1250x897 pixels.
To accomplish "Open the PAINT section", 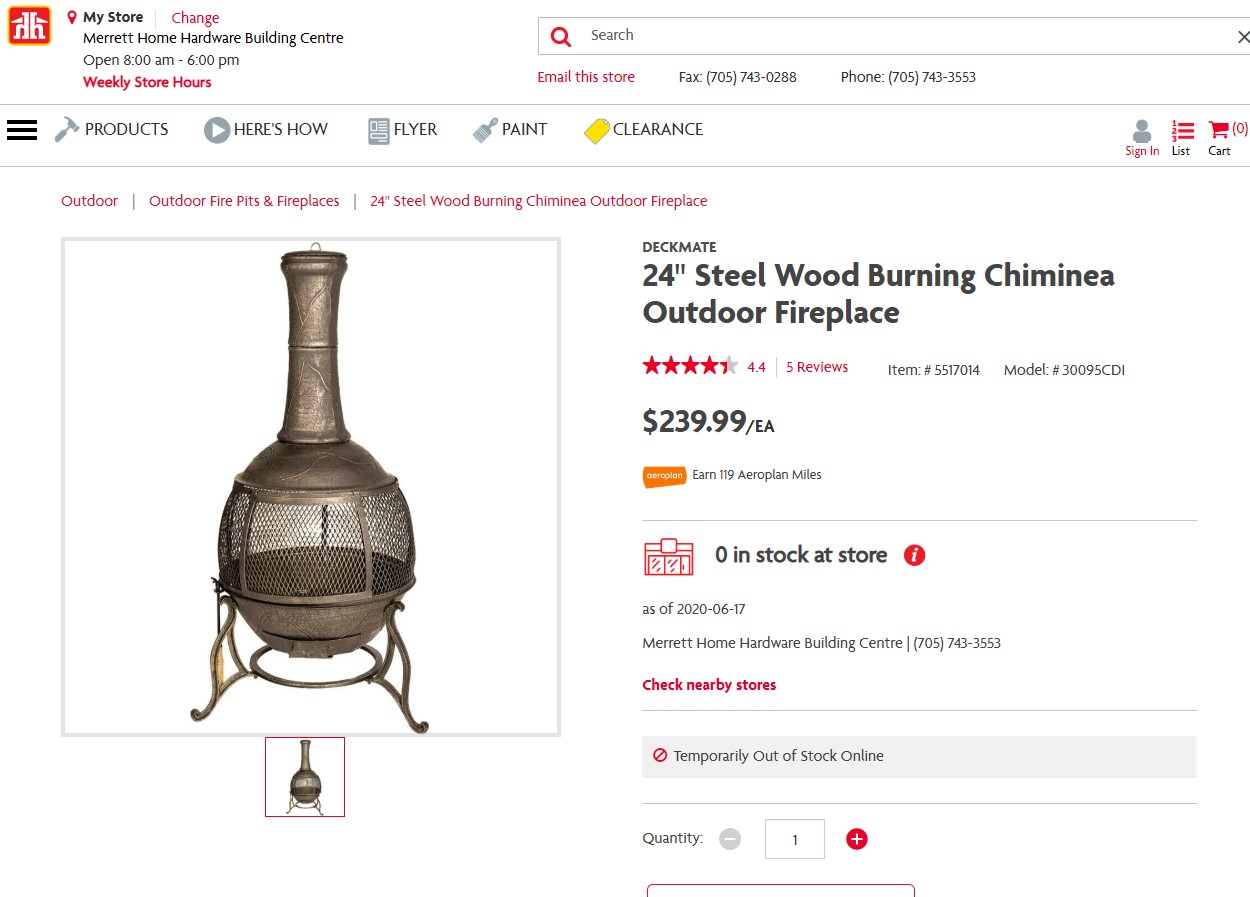I will [511, 130].
